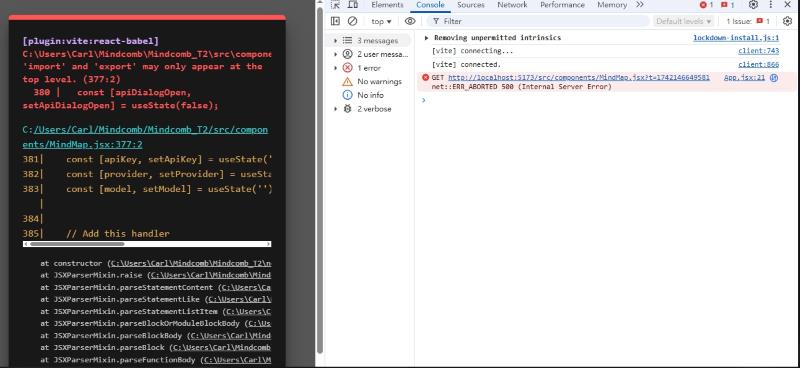
Task: Click the red error icon on the GET log row
Action: pyautogui.click(x=426, y=78)
